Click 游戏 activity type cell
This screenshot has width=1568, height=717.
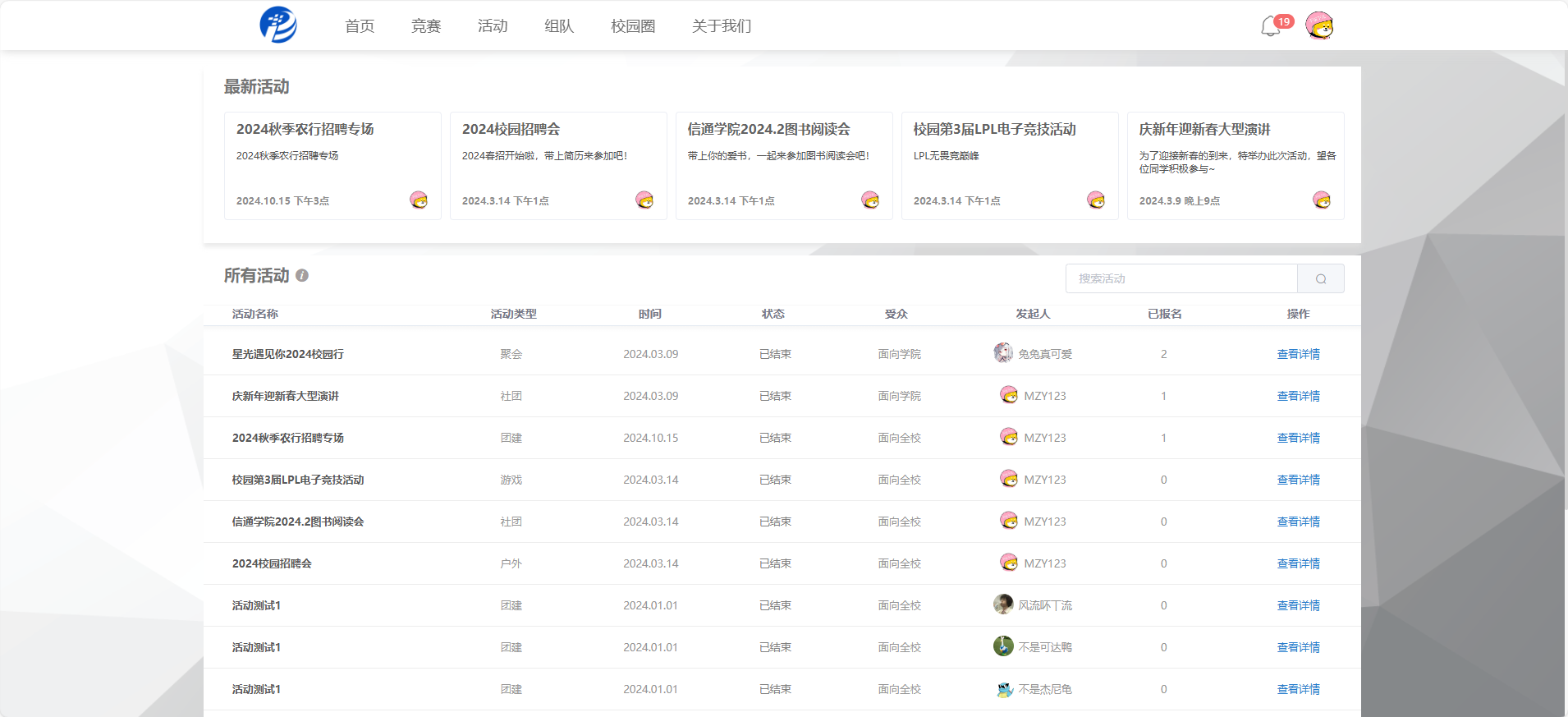(511, 480)
